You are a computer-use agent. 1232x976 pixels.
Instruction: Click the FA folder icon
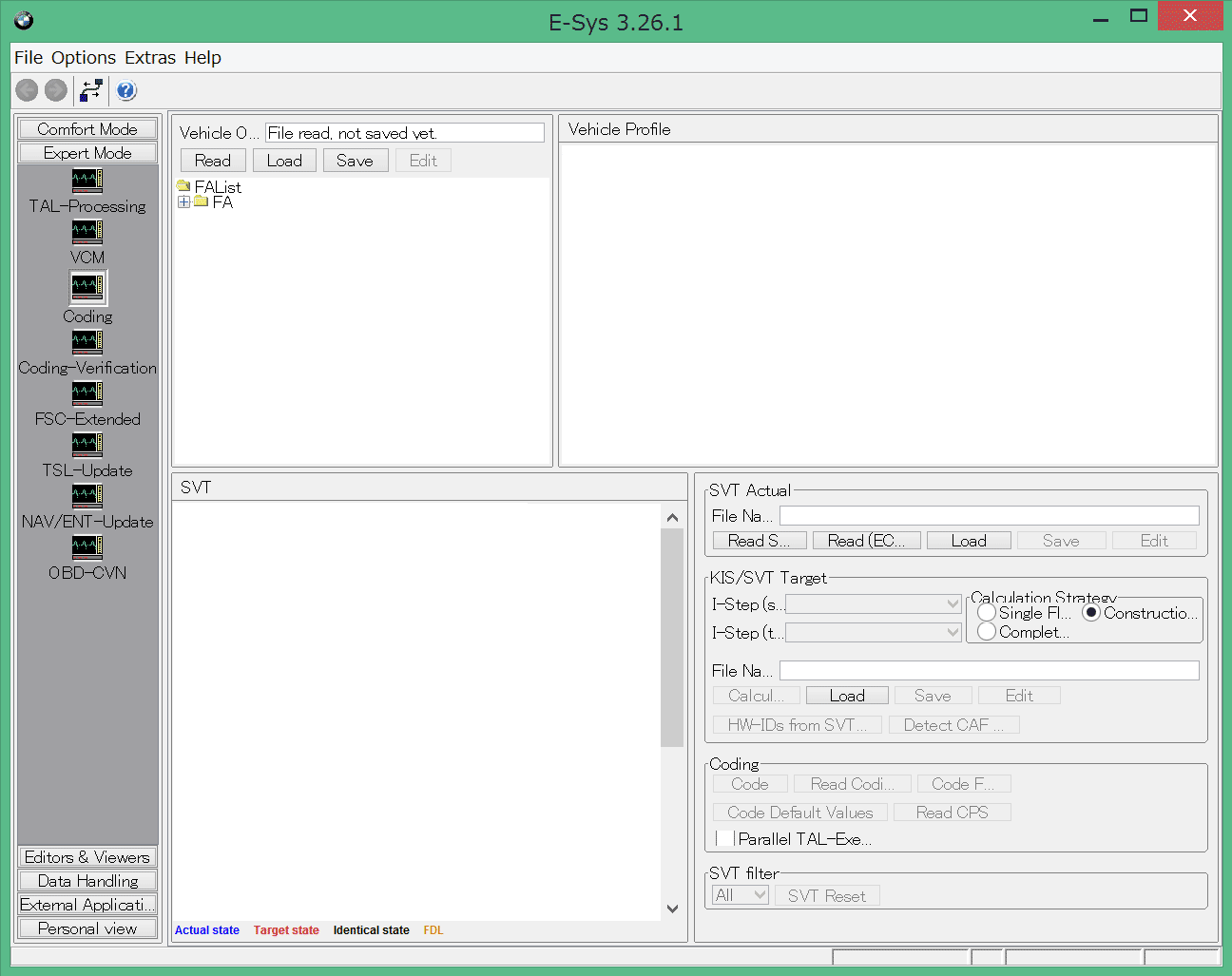point(201,201)
